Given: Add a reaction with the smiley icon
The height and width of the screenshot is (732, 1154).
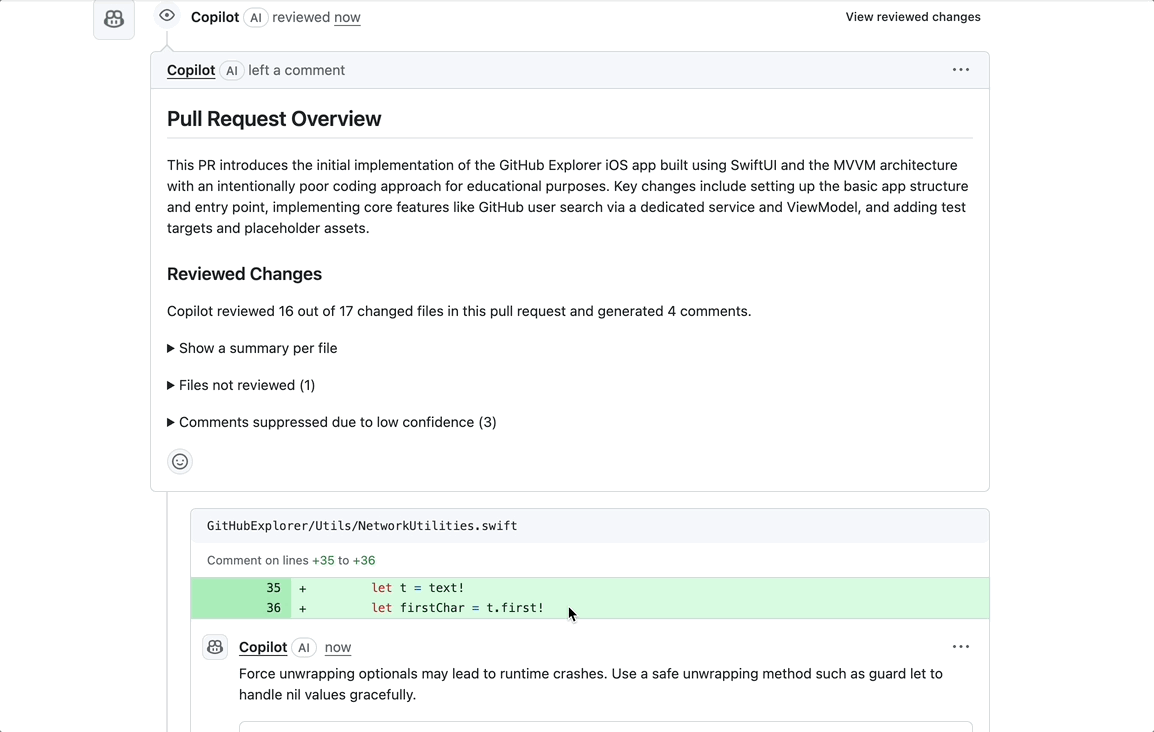Looking at the screenshot, I should [x=180, y=461].
